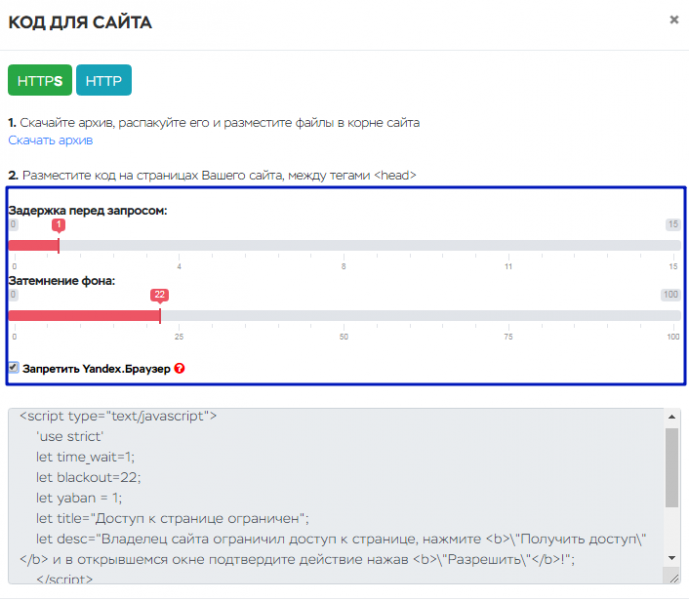Select the HTTPS code variant

[x=40, y=80]
